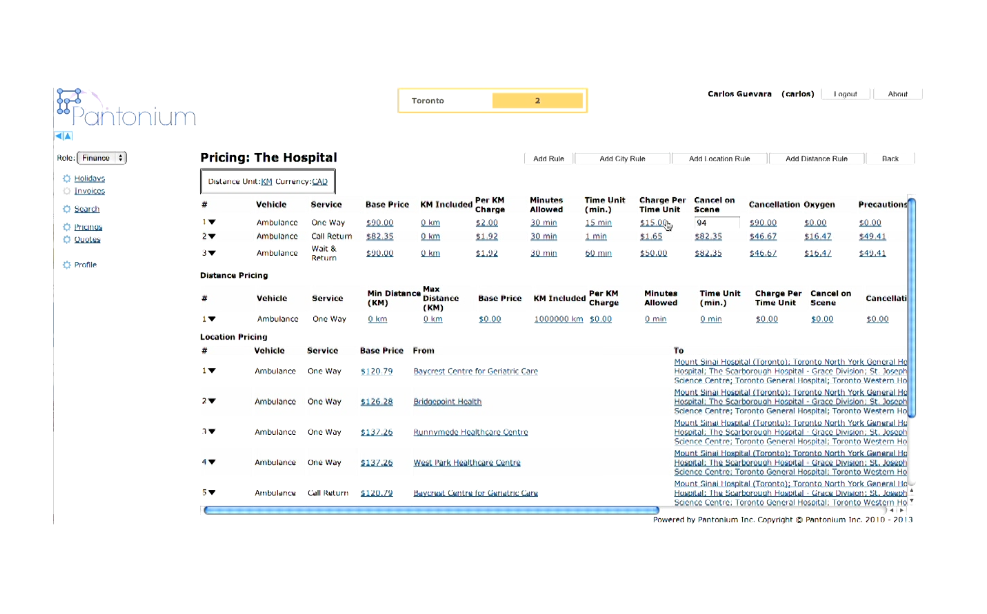Click the gear icon next to Search
The height and width of the screenshot is (614, 987).
66,209
